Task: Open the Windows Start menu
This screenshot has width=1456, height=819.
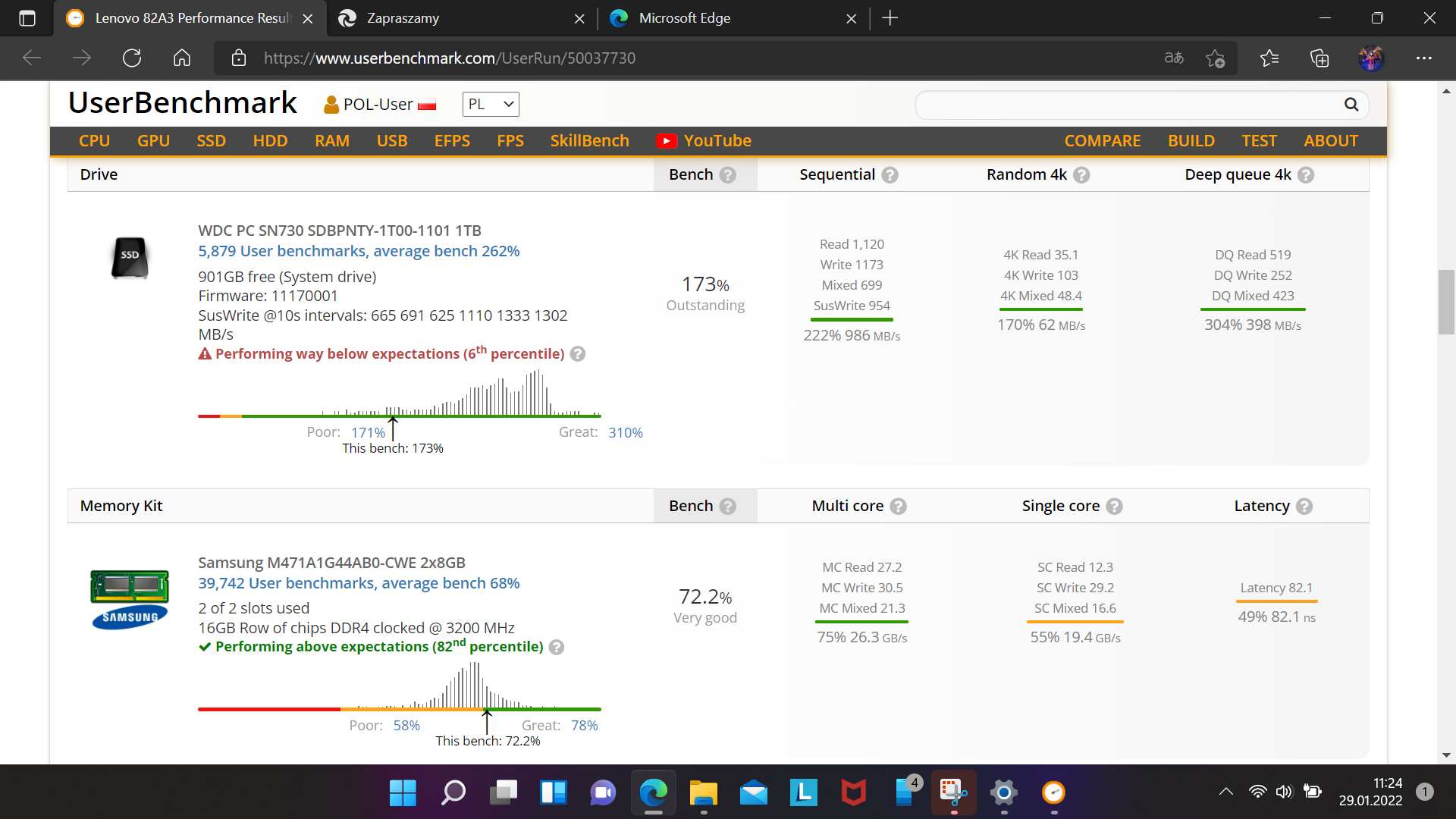Action: pyautogui.click(x=403, y=793)
